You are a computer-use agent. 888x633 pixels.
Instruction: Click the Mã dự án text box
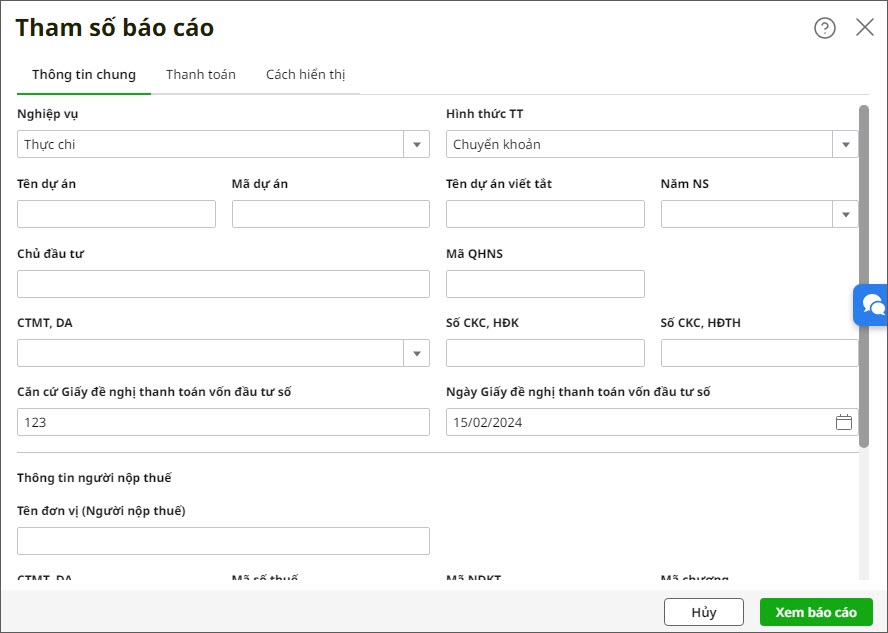click(330, 214)
